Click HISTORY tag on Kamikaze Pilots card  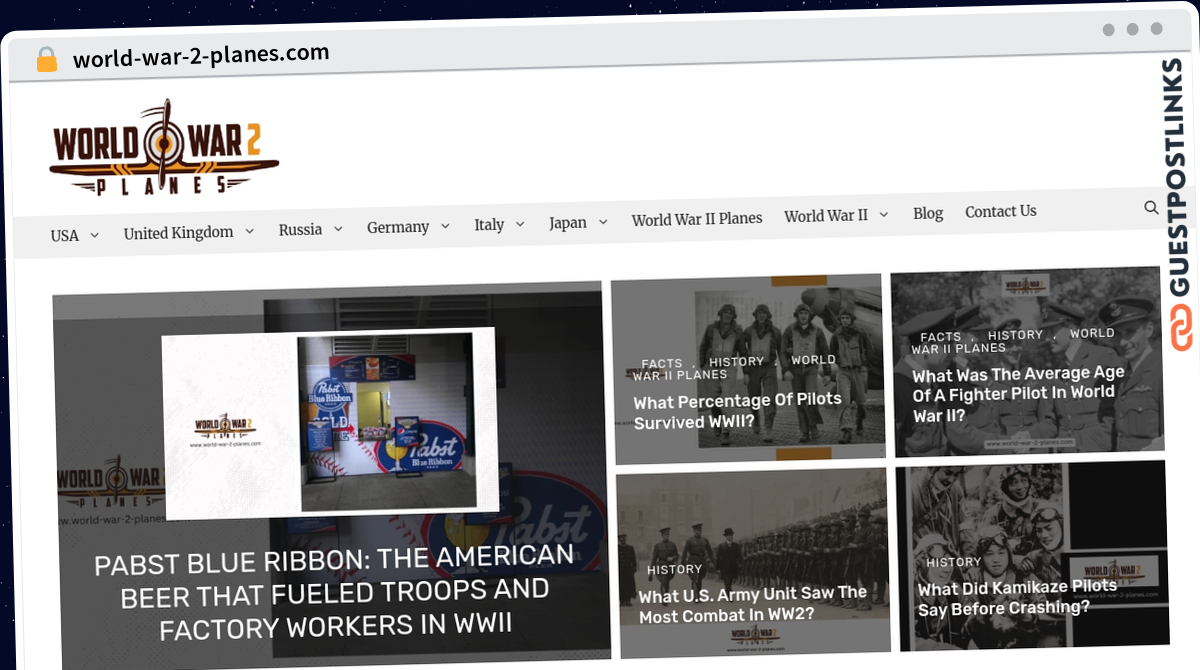(954, 562)
